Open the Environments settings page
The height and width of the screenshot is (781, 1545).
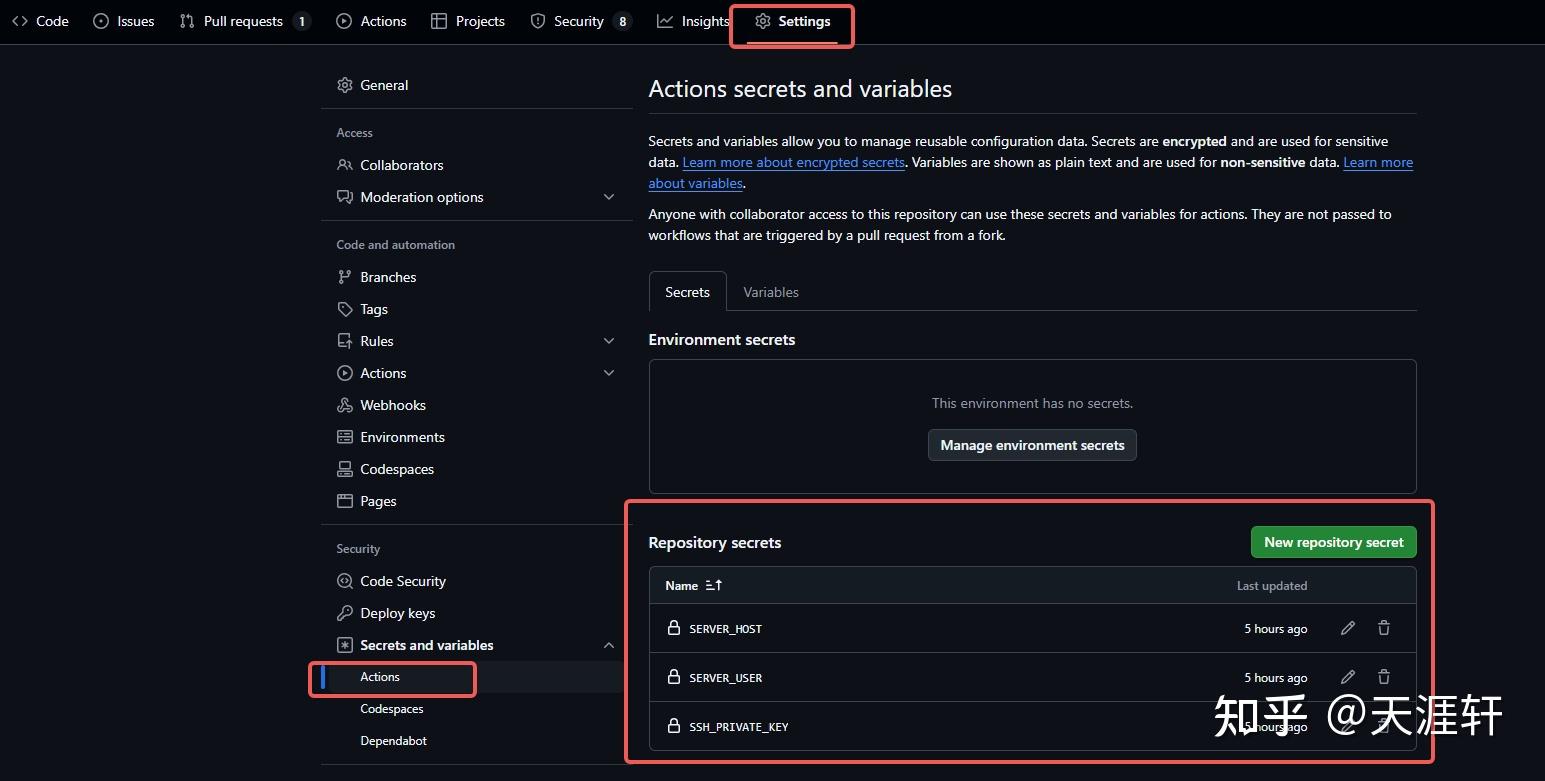[x=402, y=437]
